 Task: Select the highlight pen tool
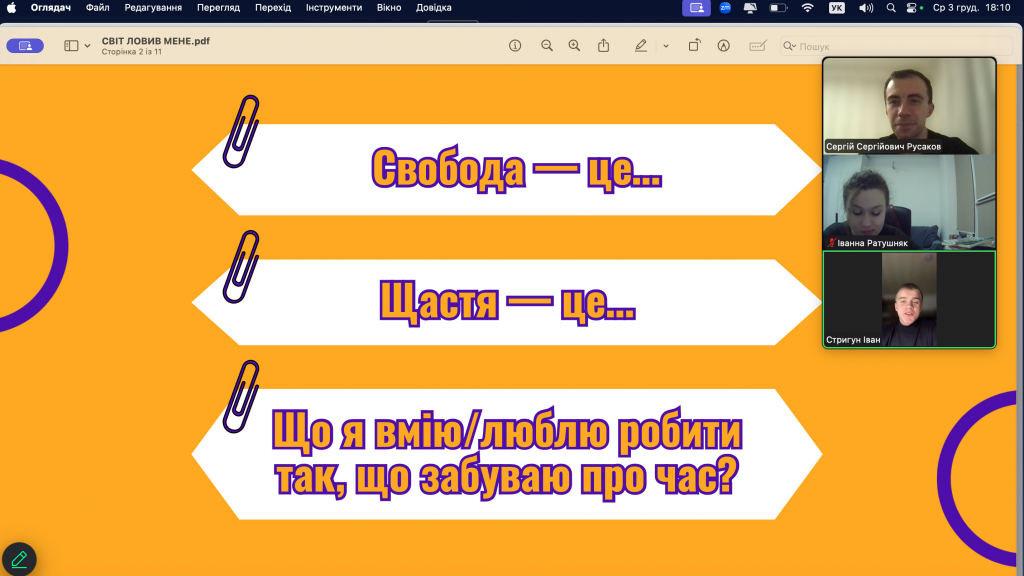click(641, 46)
